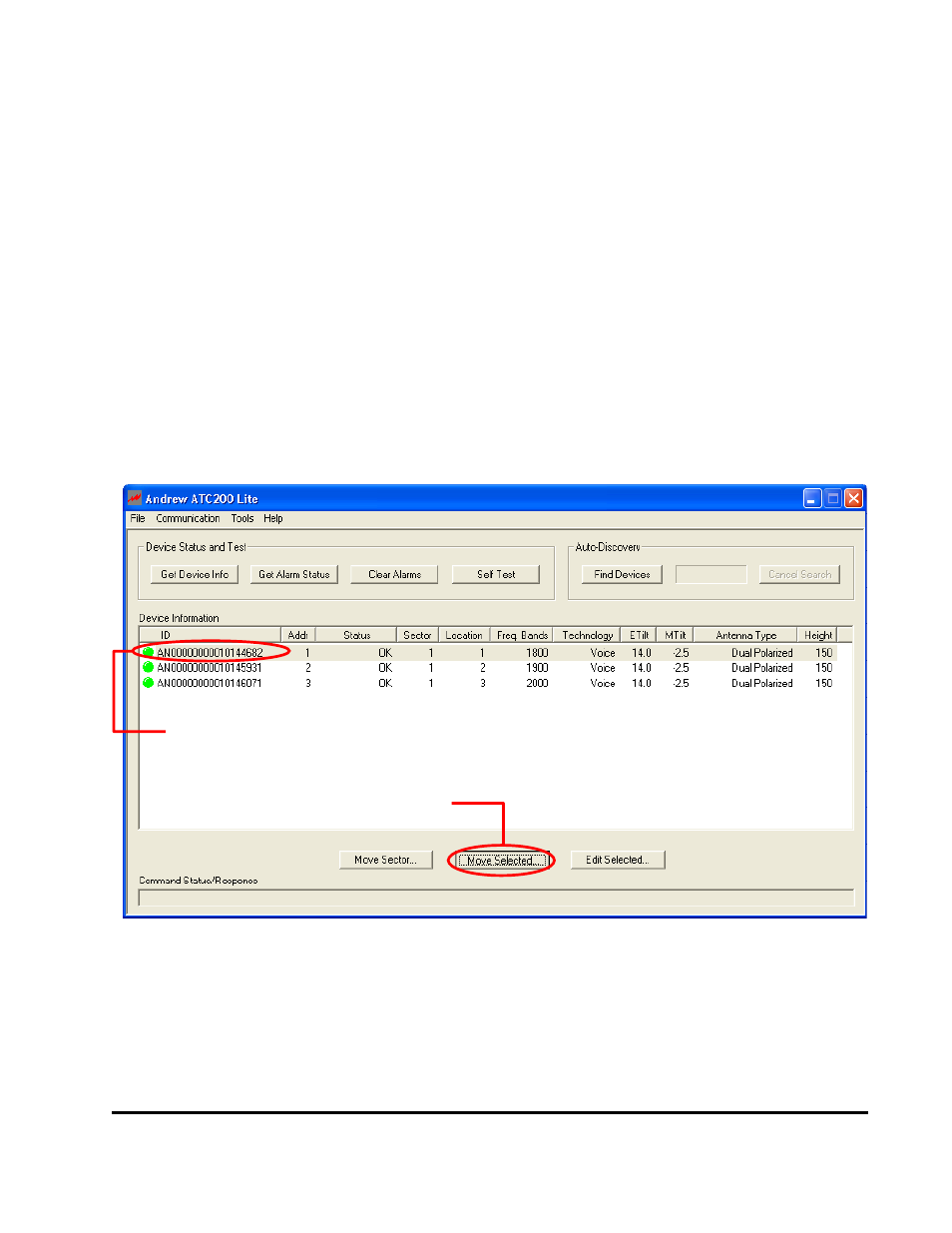
Task: Click the Voice technology cell in the 1900 row
Action: pyautogui.click(x=603, y=668)
